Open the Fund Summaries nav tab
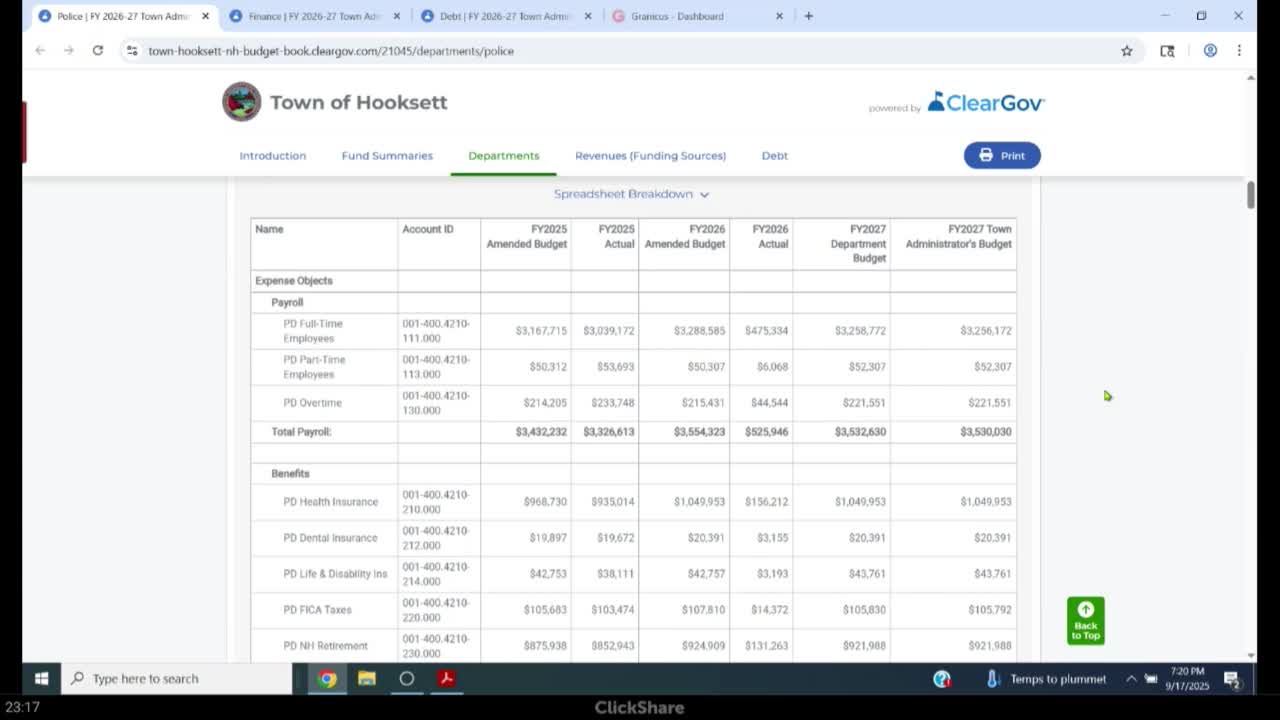The height and width of the screenshot is (720, 1280). point(387,155)
